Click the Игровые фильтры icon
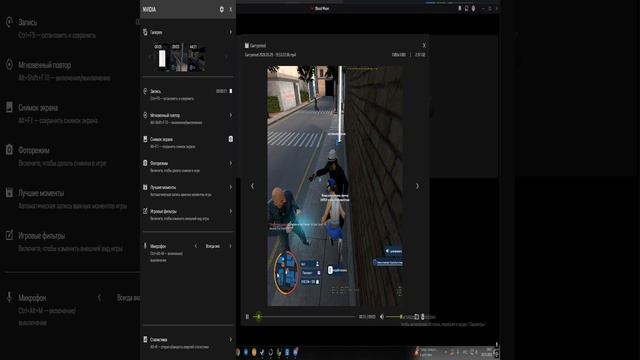This screenshot has height=360, width=640. coord(145,211)
